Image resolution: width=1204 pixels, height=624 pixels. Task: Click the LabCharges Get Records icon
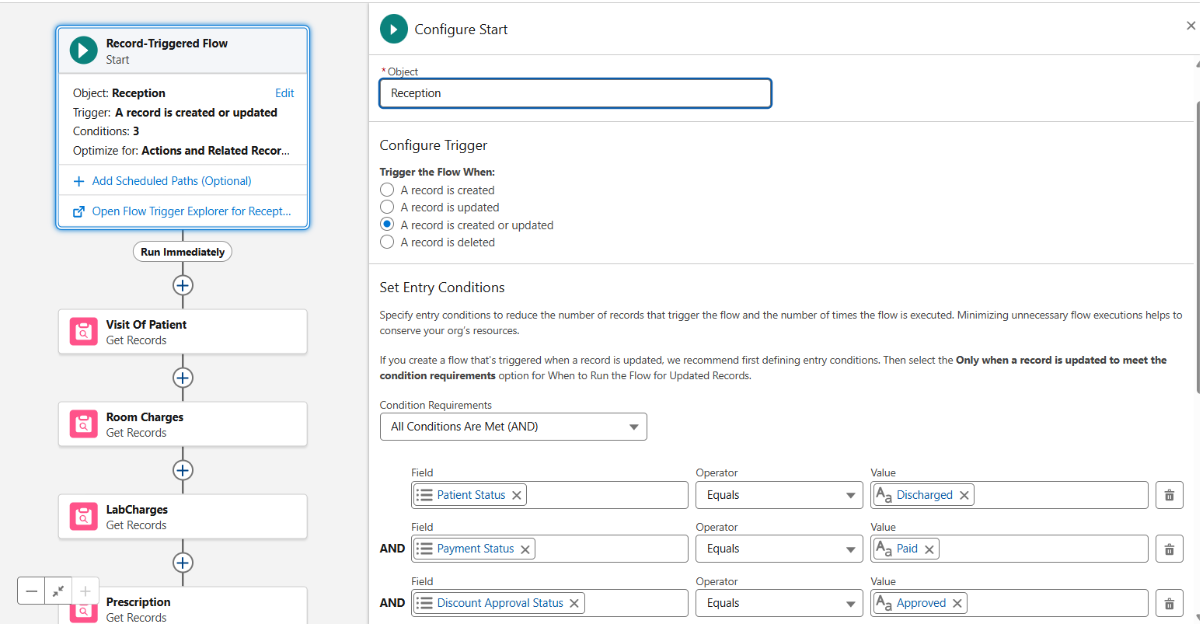point(83,517)
